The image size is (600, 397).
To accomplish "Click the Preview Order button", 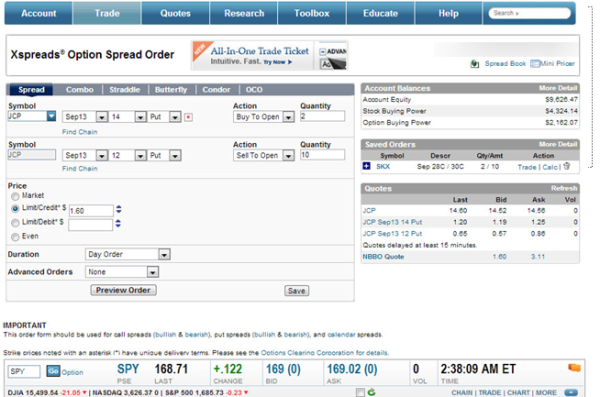I will pyautogui.click(x=123, y=290).
